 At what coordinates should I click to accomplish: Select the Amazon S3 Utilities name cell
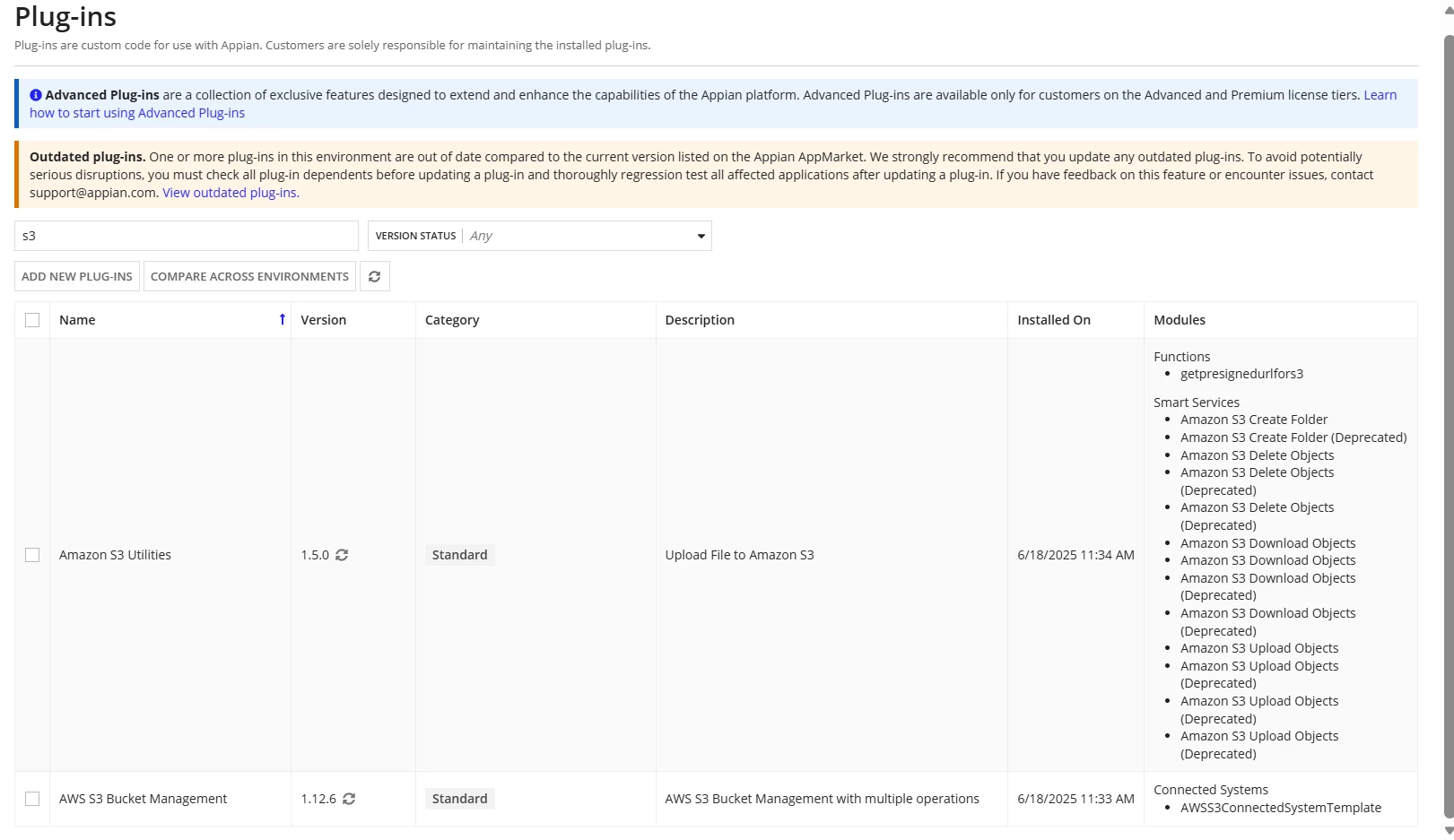pos(115,555)
